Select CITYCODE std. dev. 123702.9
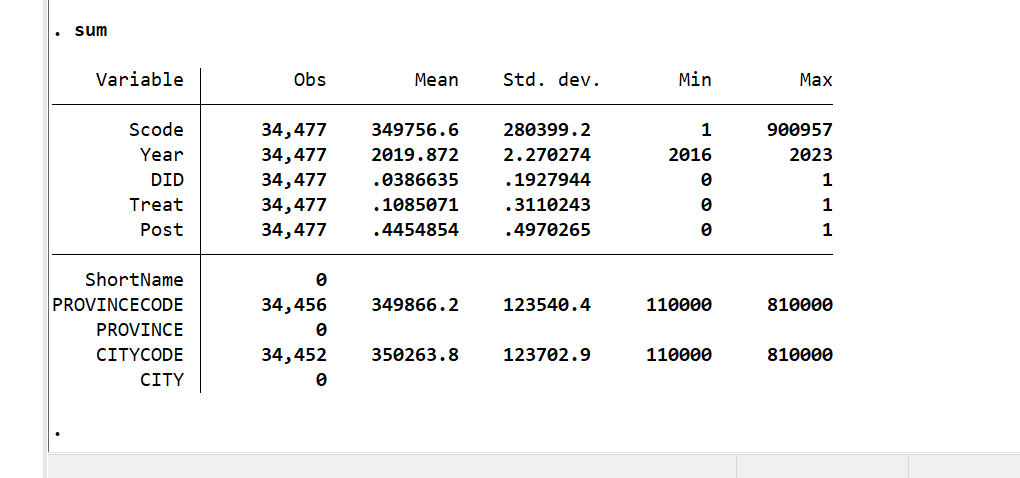This screenshot has height=478, width=1020. pyautogui.click(x=547, y=355)
